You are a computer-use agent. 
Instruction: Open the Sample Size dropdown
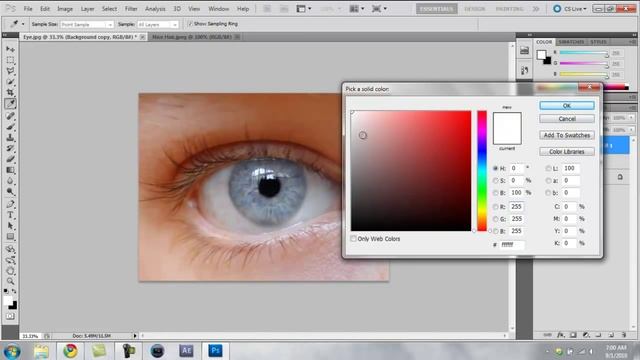(x=87, y=24)
